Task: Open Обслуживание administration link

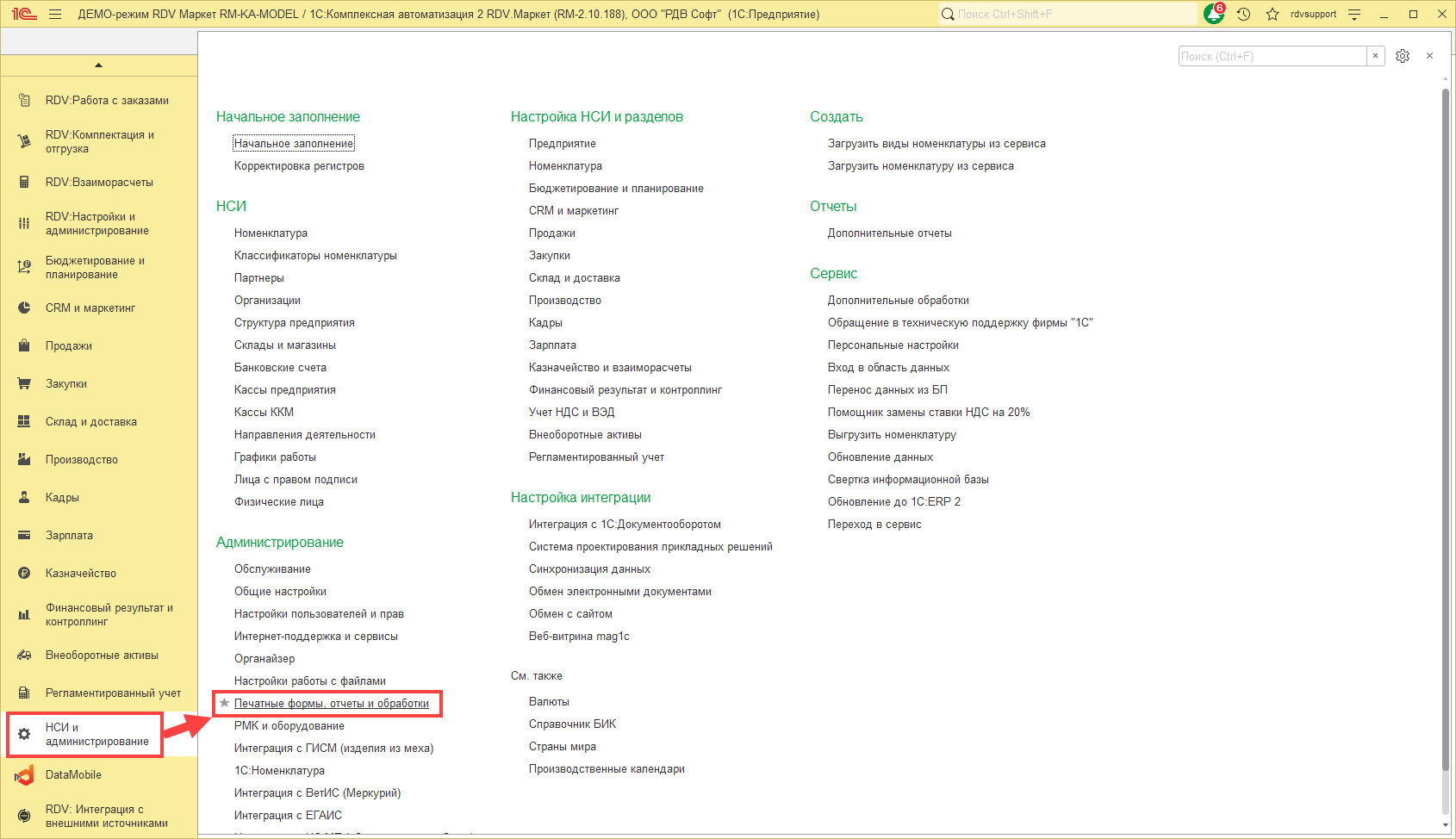Action: (272, 569)
